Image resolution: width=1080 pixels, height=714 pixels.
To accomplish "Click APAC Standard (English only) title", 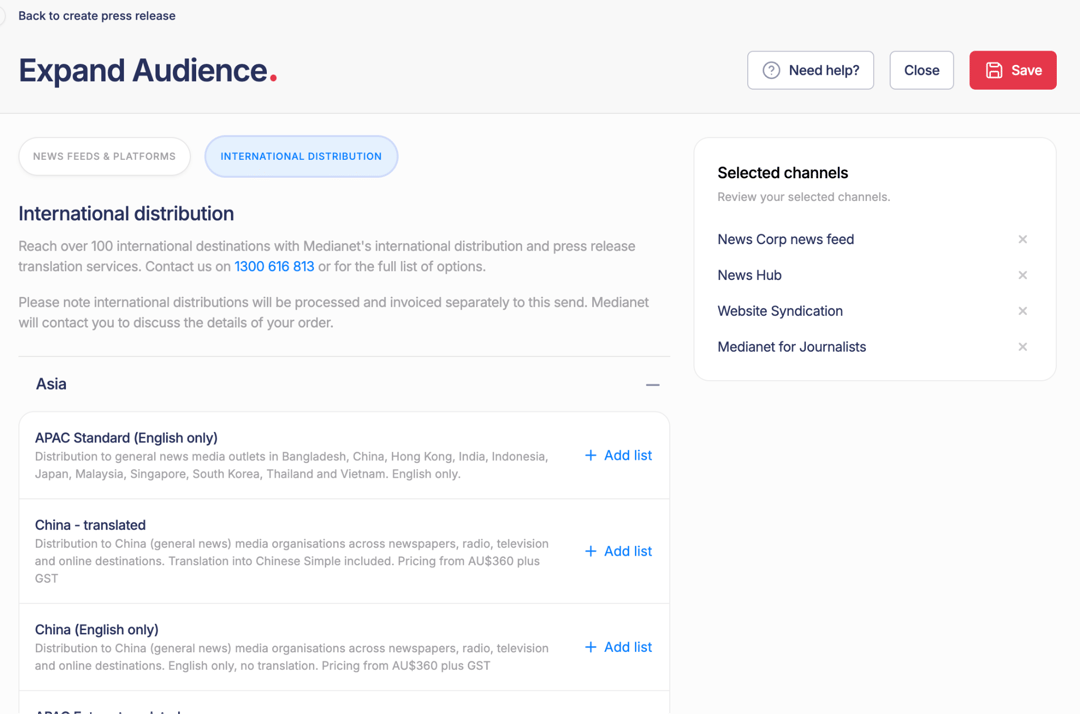I will [x=126, y=438].
